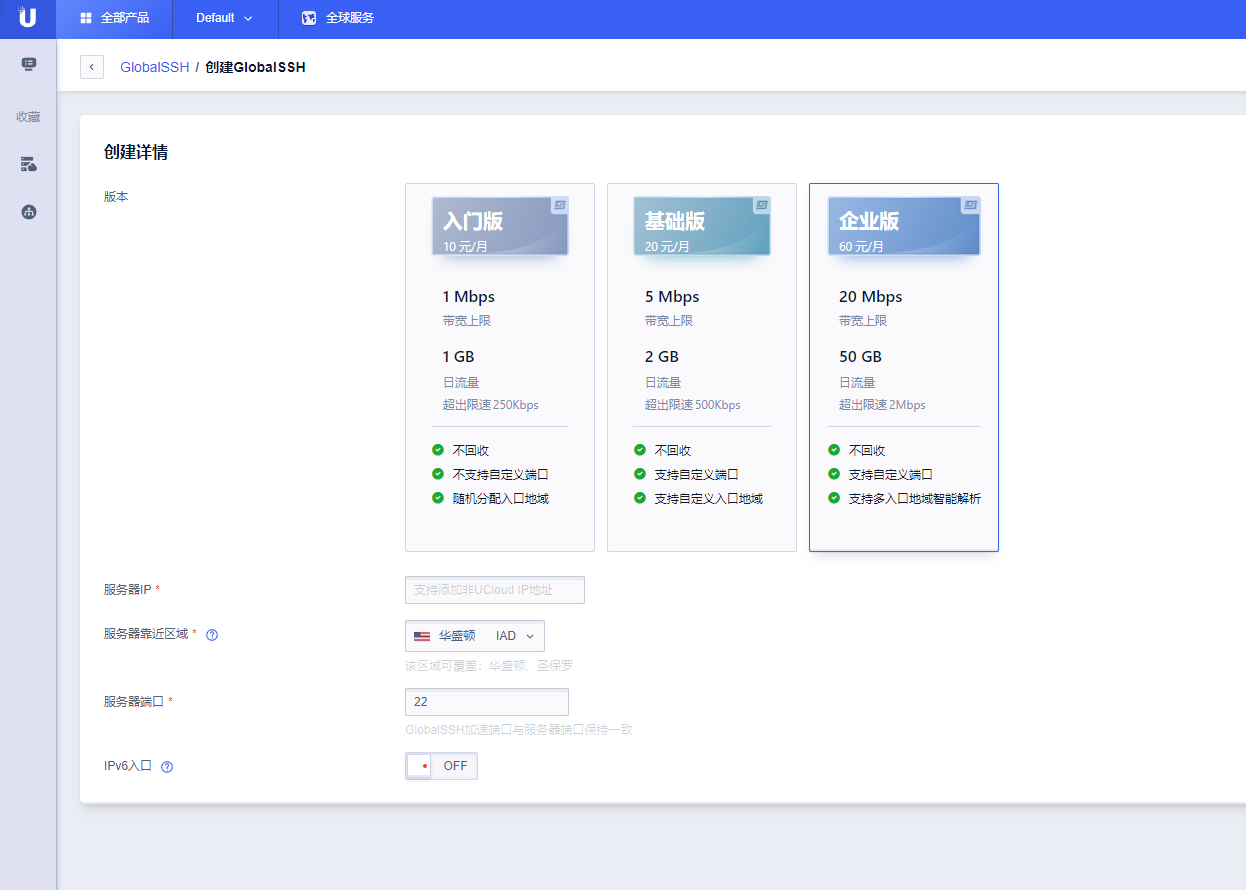Click the 服务器端口 field showing 22

pyautogui.click(x=487, y=702)
